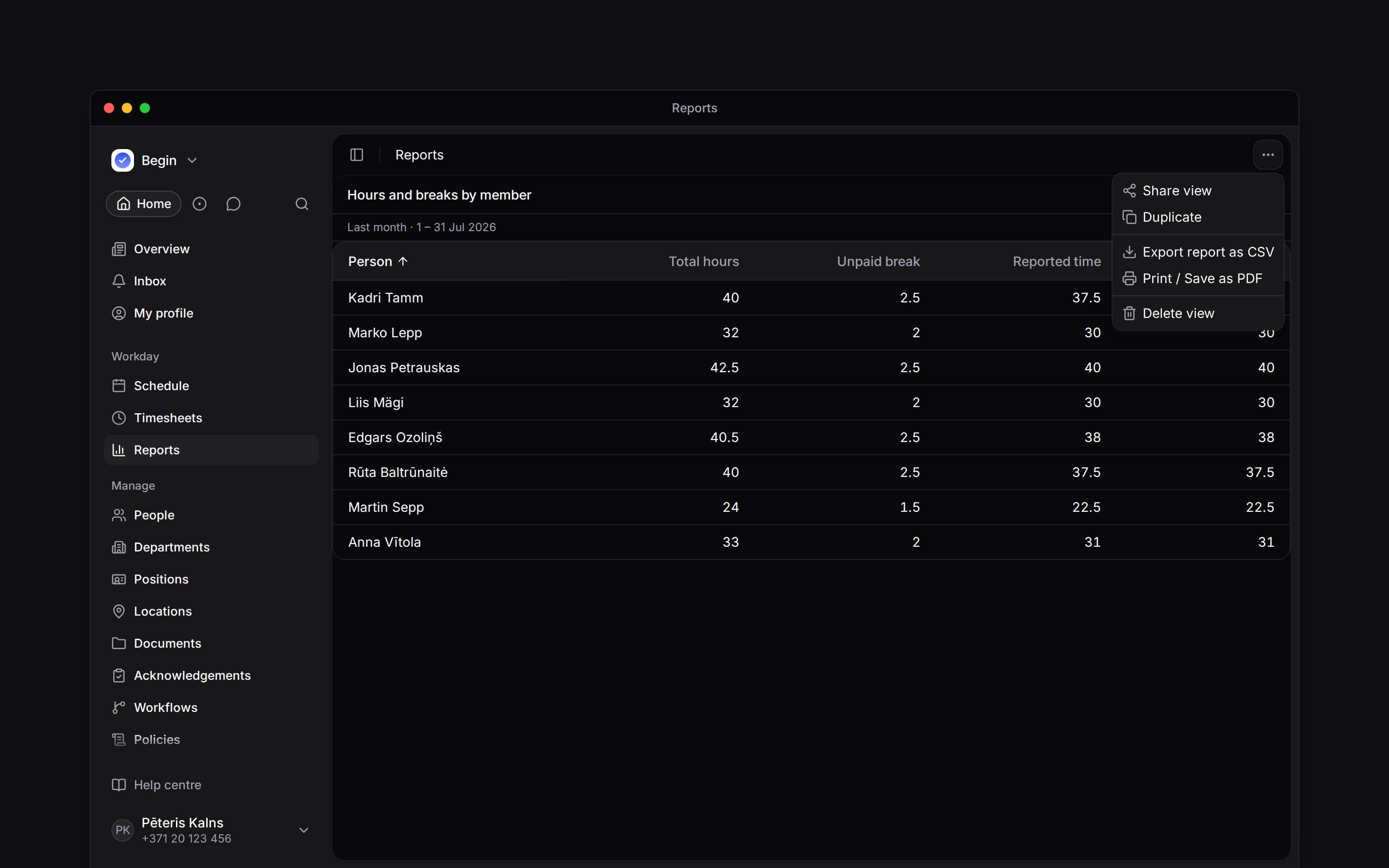Open the three-dot more options button
The image size is (1389, 868).
[1268, 155]
